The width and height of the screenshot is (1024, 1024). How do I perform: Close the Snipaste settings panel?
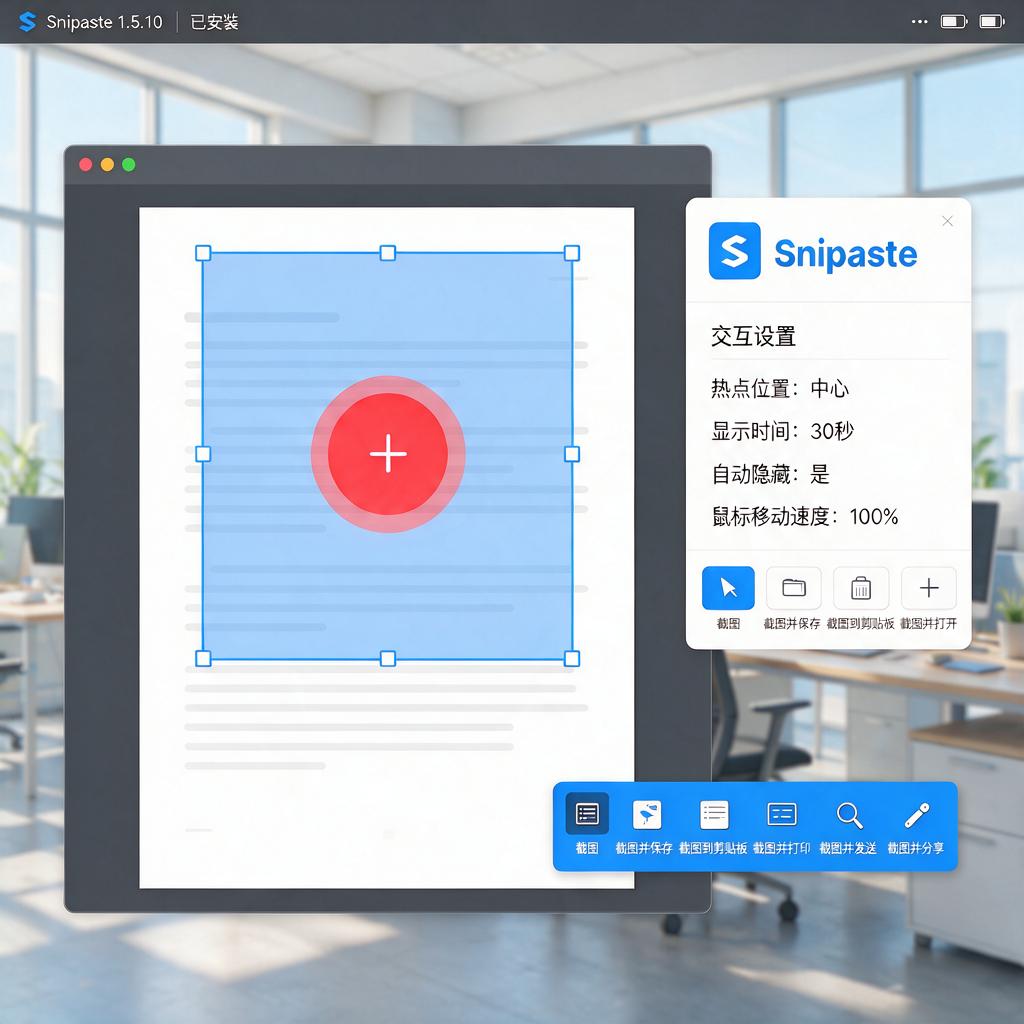(x=948, y=221)
